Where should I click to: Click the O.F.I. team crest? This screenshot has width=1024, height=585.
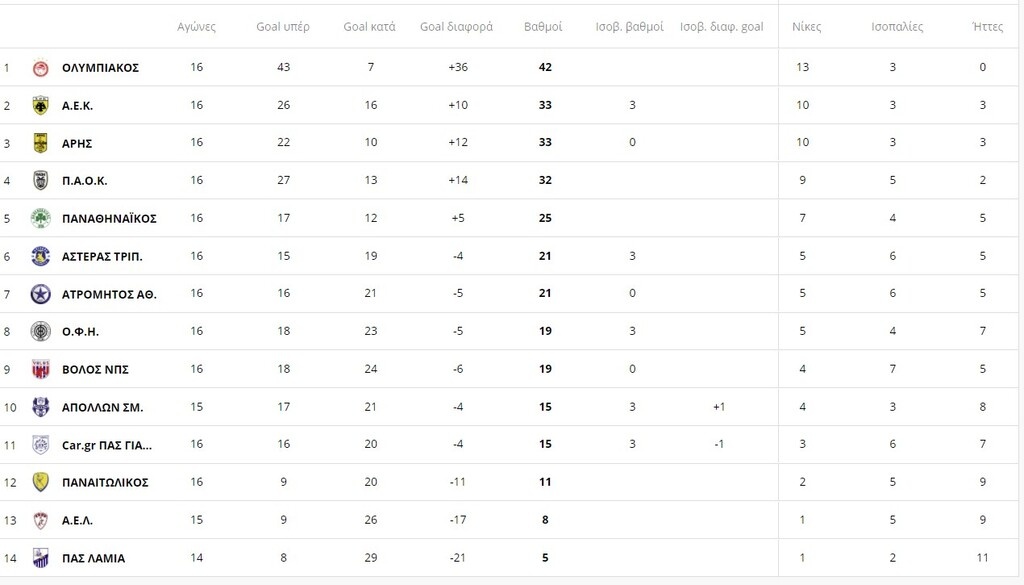pos(40,332)
